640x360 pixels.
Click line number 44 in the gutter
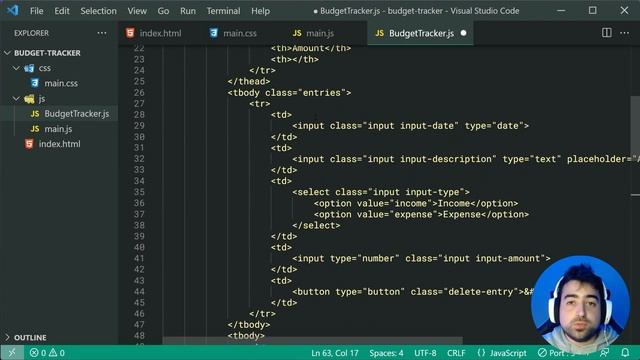point(139,292)
